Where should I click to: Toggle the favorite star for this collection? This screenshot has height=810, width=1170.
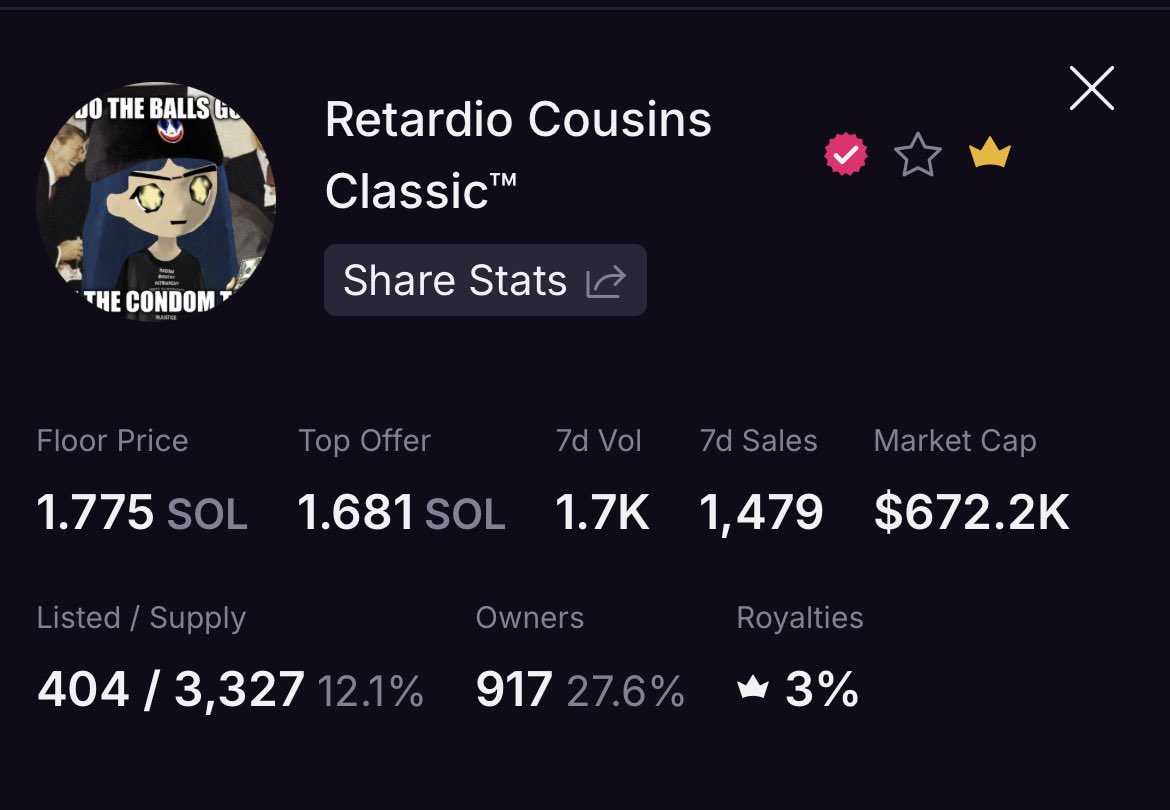[917, 155]
